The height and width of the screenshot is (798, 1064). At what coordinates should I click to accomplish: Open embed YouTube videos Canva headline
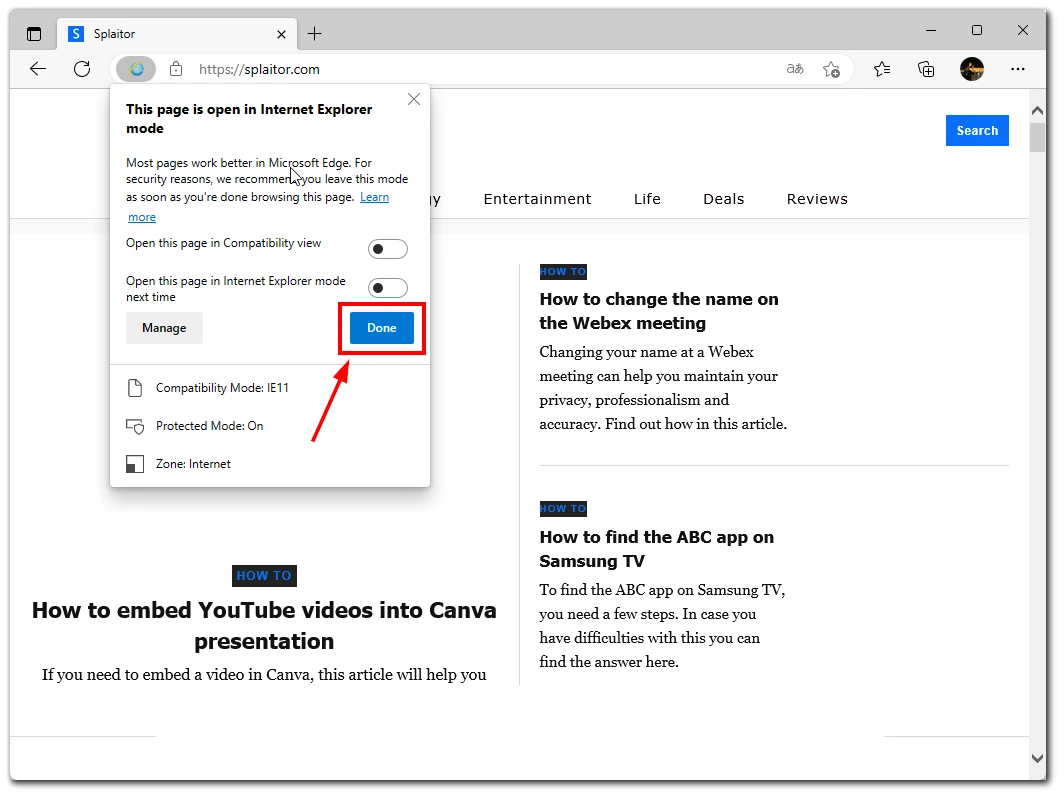[x=264, y=625]
